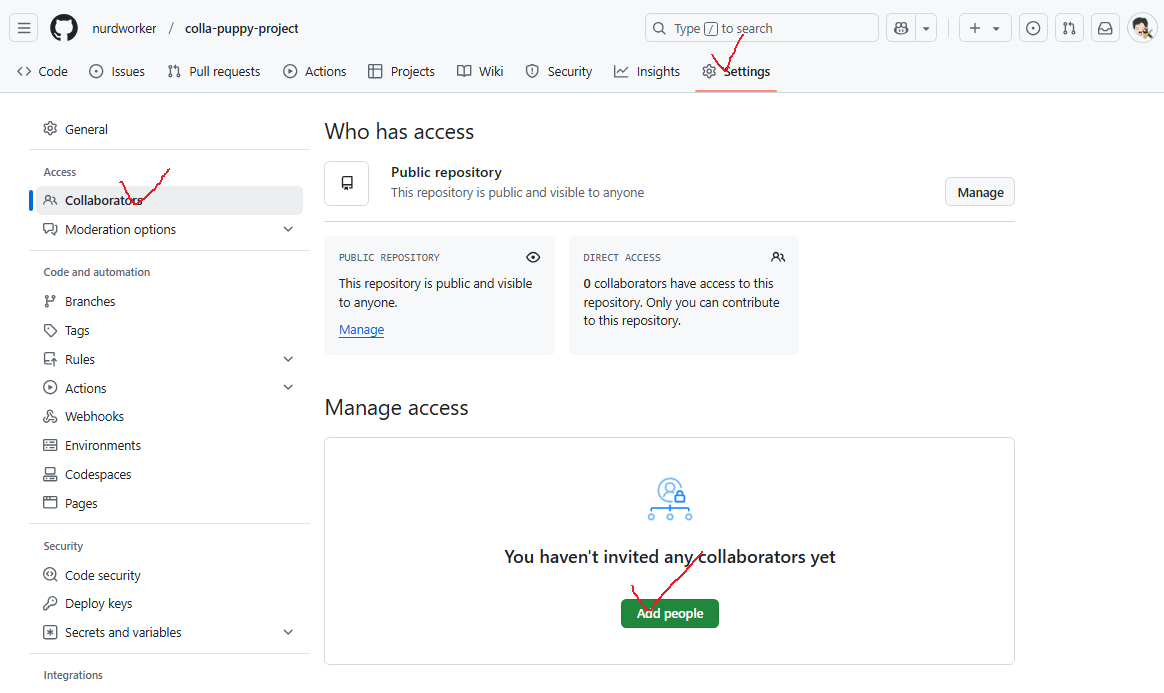1164x693 pixels.
Task: Open Rules sidebar item
Action: 169,359
